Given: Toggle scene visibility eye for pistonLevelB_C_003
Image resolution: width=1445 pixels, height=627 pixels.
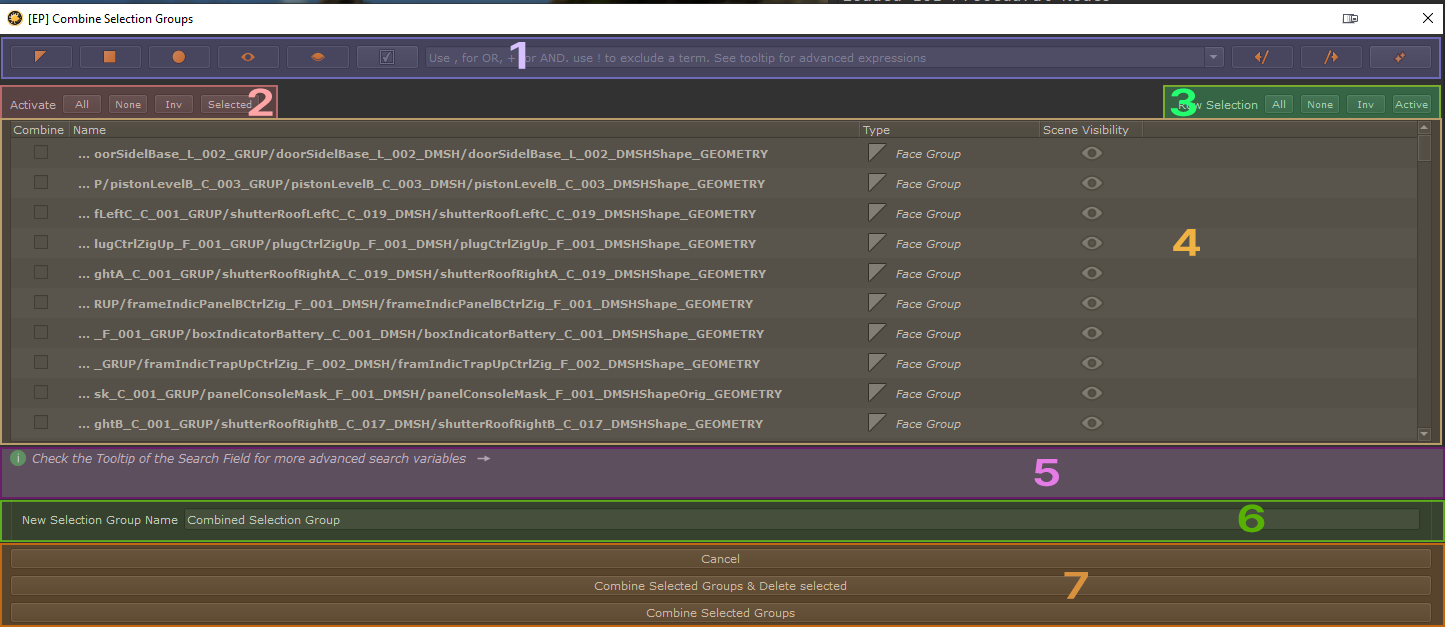Looking at the screenshot, I should pos(1091,183).
